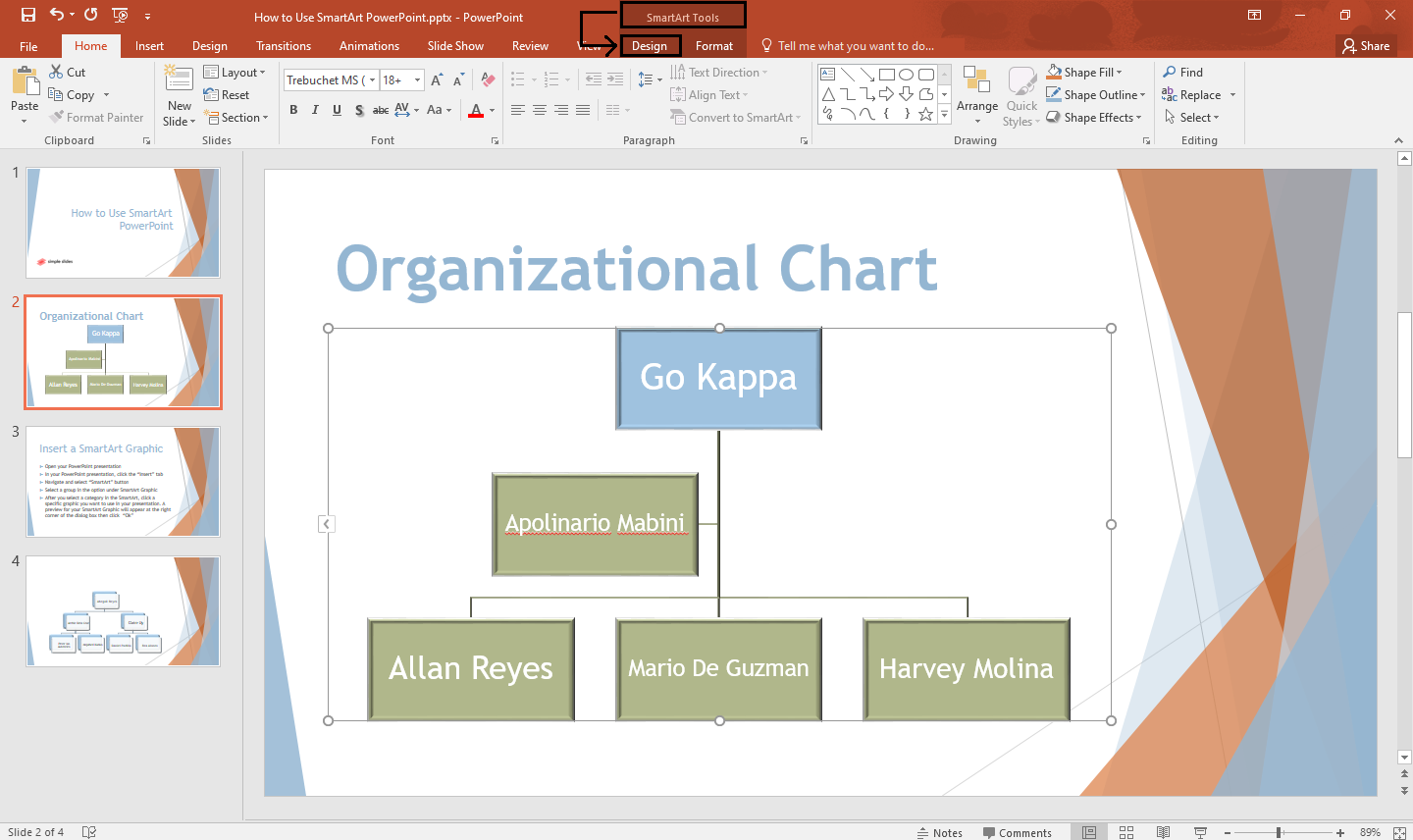Open the SmartArt Tools Format tab
This screenshot has width=1413, height=840.
click(713, 45)
